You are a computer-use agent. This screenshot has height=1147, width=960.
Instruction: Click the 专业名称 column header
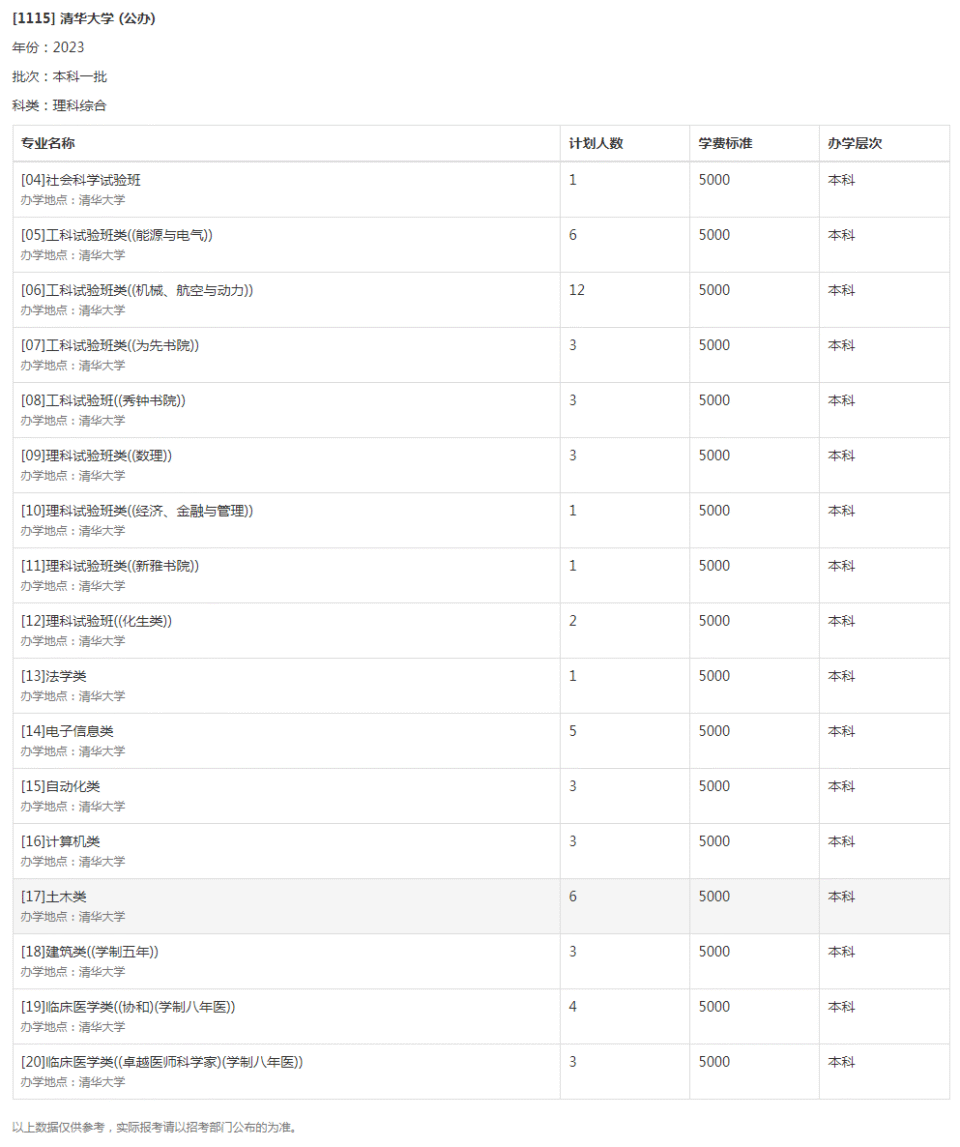[48, 143]
